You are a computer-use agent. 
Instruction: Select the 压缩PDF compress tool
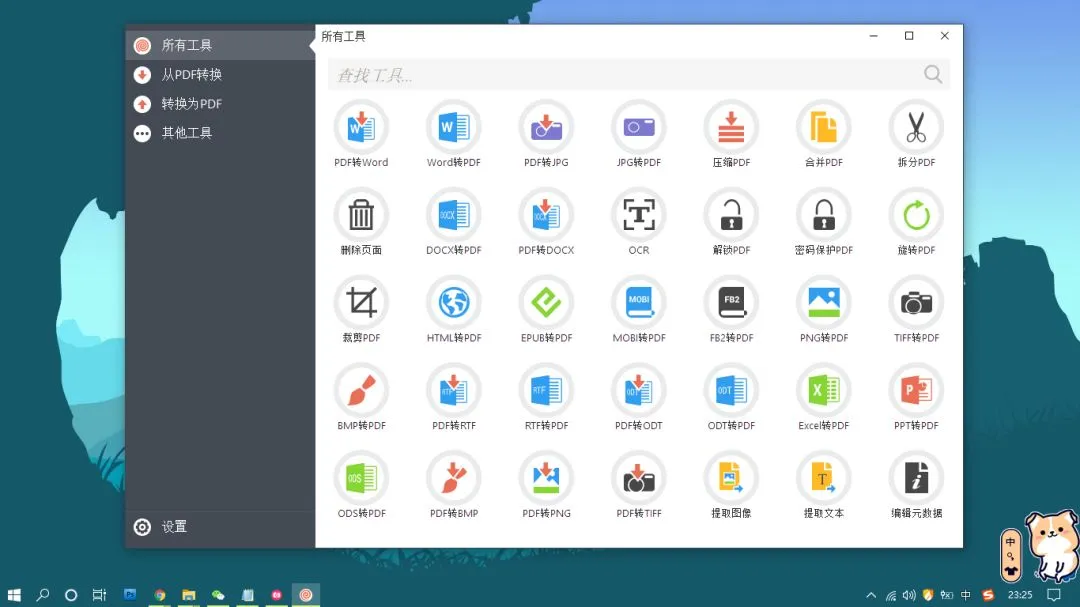[x=731, y=135]
